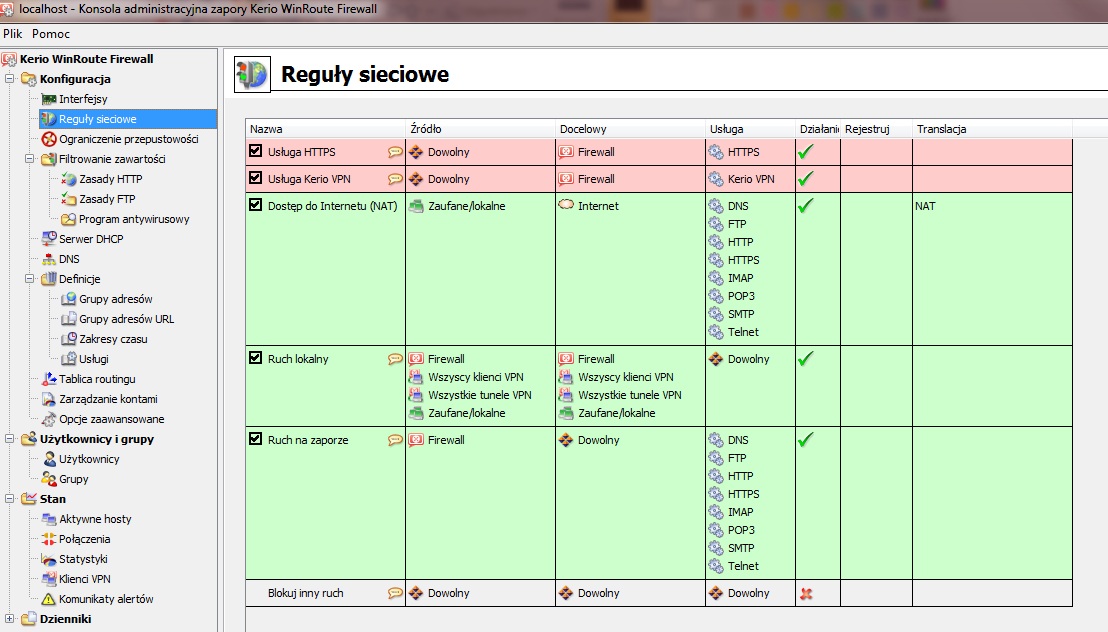Click the Klienci VPN icon
Image resolution: width=1108 pixels, height=632 pixels.
click(49, 579)
